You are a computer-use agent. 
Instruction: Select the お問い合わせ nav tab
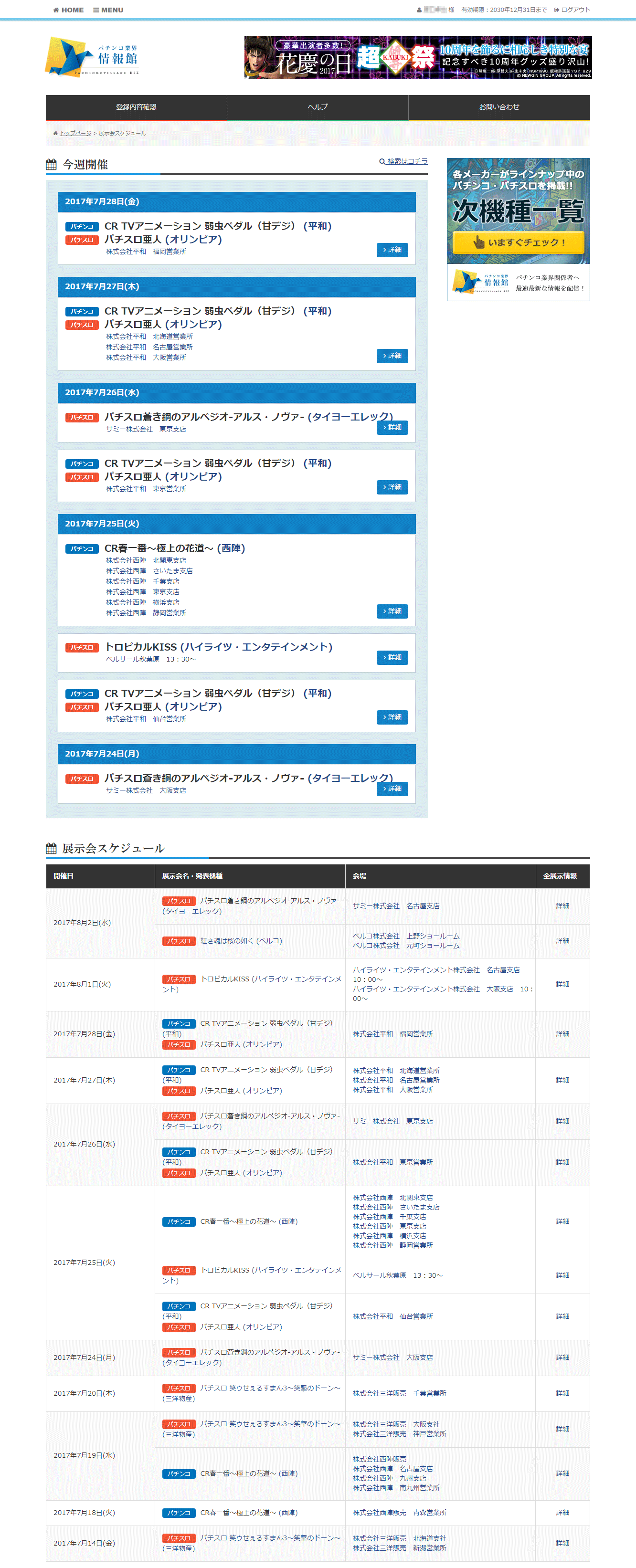pos(499,107)
